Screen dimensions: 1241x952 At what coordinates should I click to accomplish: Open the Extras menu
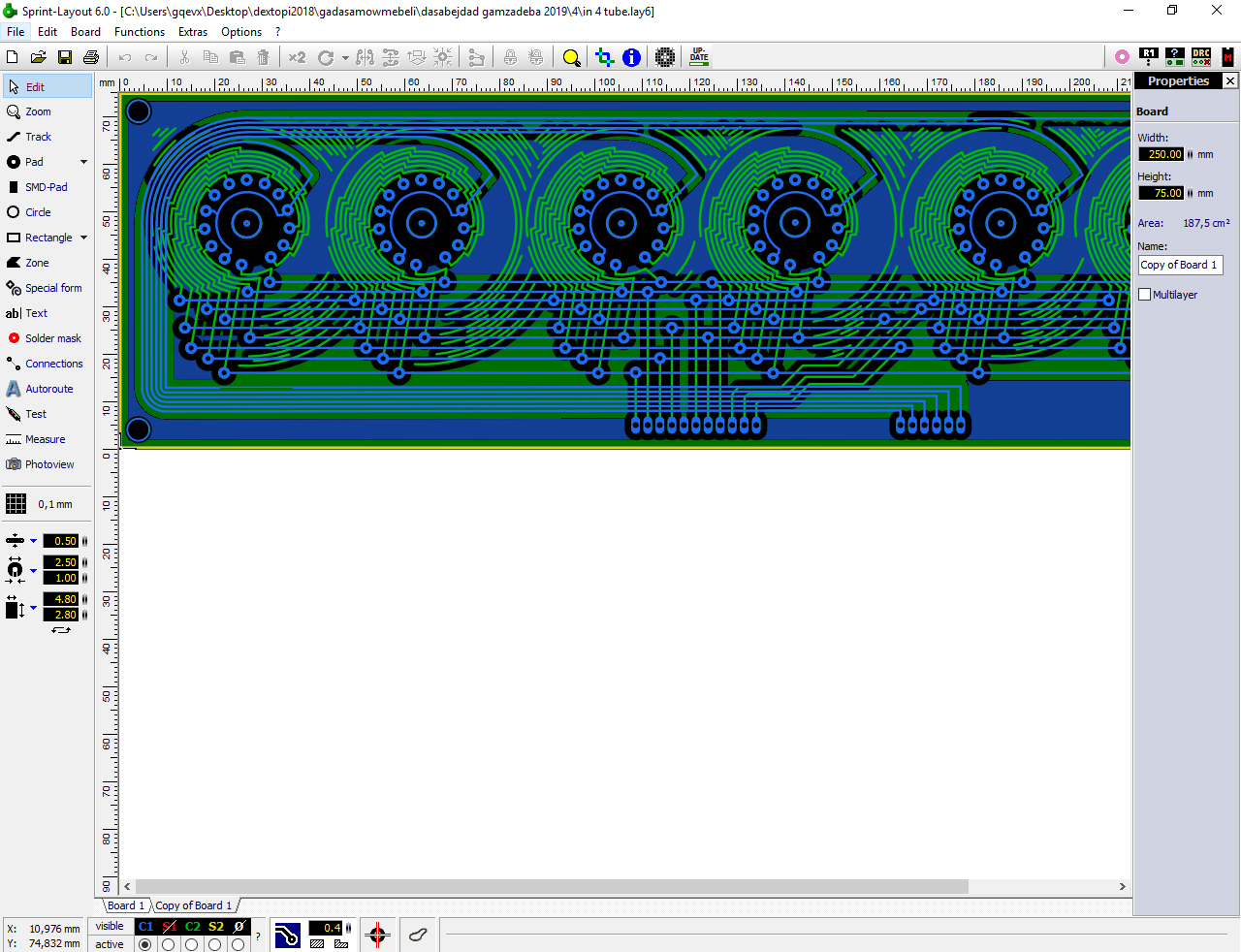192,31
